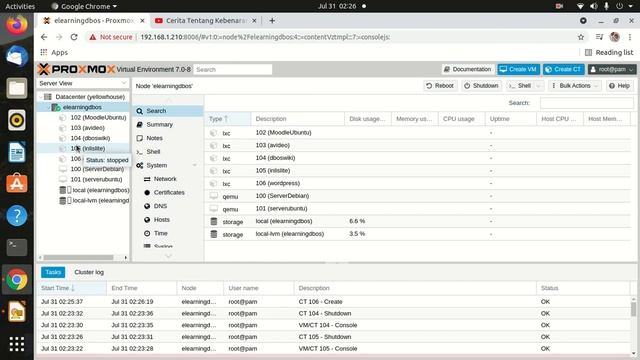Image resolution: width=640 pixels, height=360 pixels.
Task: Collapse the Datacenter (yellowhouse) tree node
Action: tap(40, 97)
